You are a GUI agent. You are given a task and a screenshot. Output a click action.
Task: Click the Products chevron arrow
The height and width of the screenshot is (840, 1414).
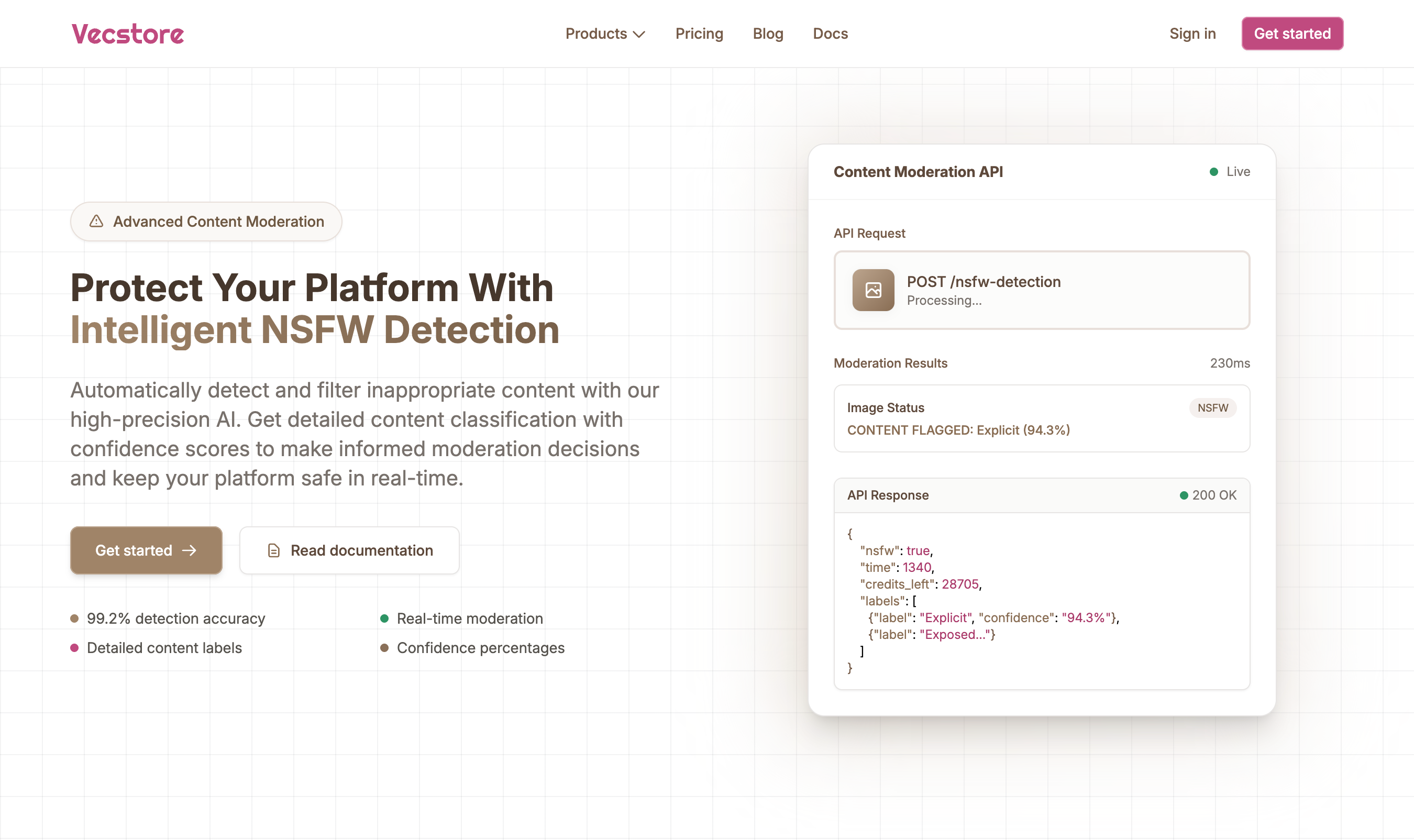pyautogui.click(x=639, y=35)
